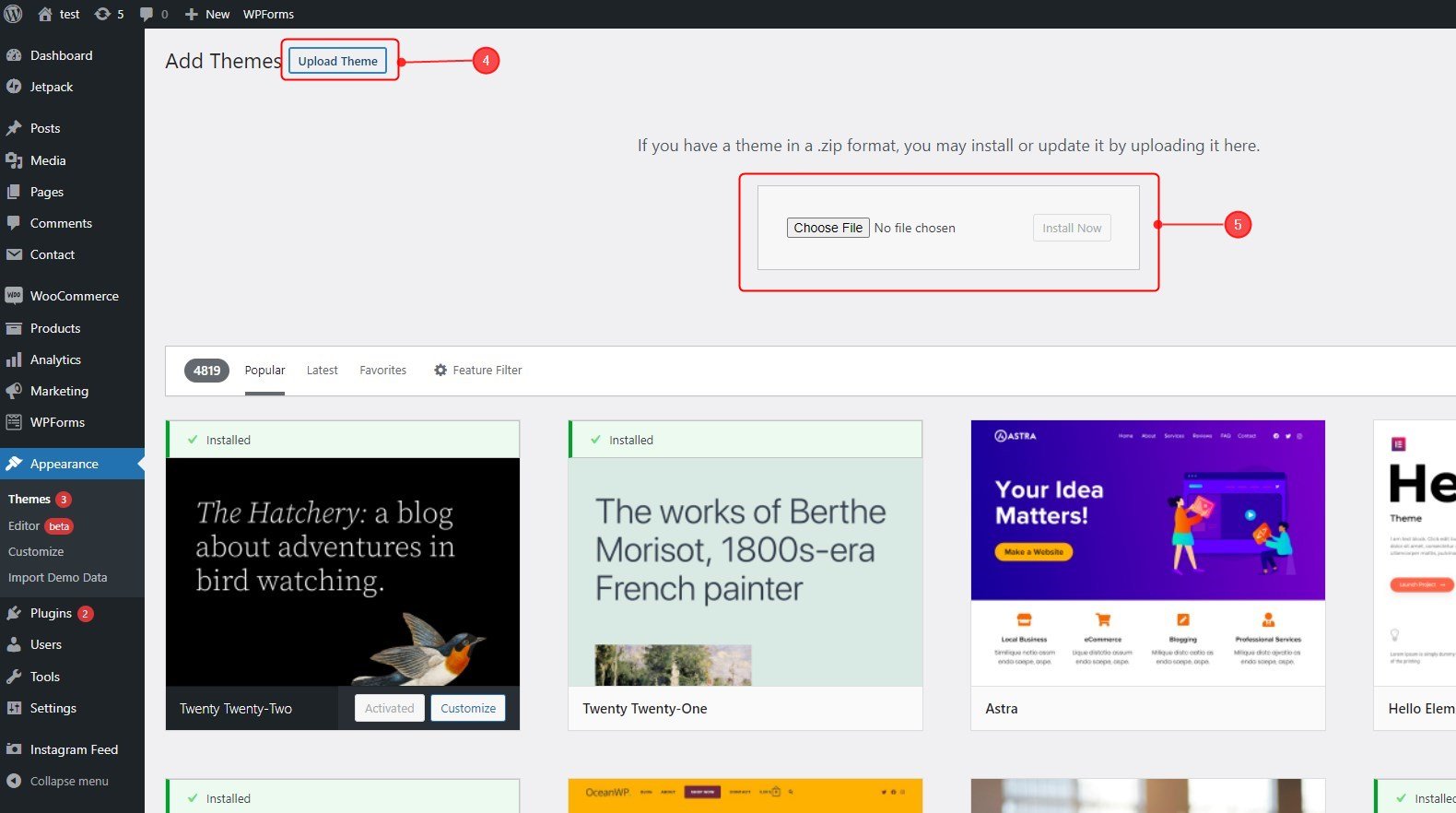Open the Twenty Twenty-One theme preview image
Screen dimensions: 1456x813
coord(745,571)
